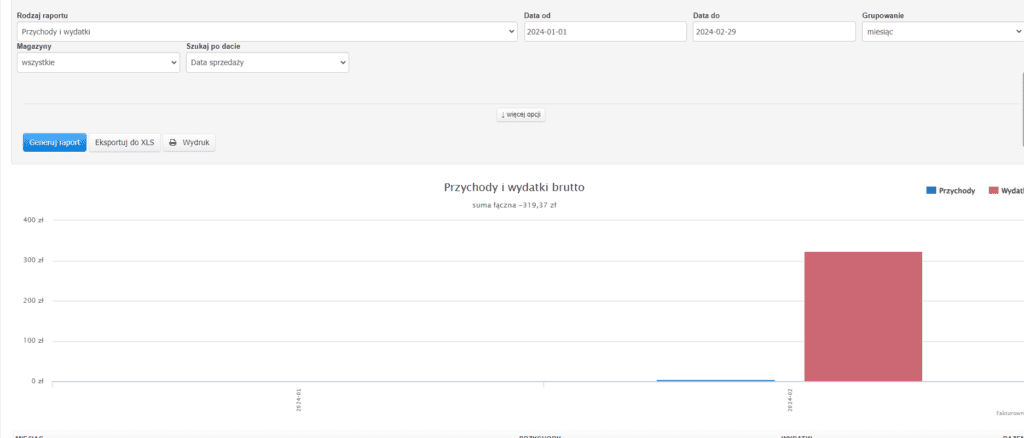The width and height of the screenshot is (1024, 438).
Task: Click the 2024-02 axis label
Action: click(790, 400)
